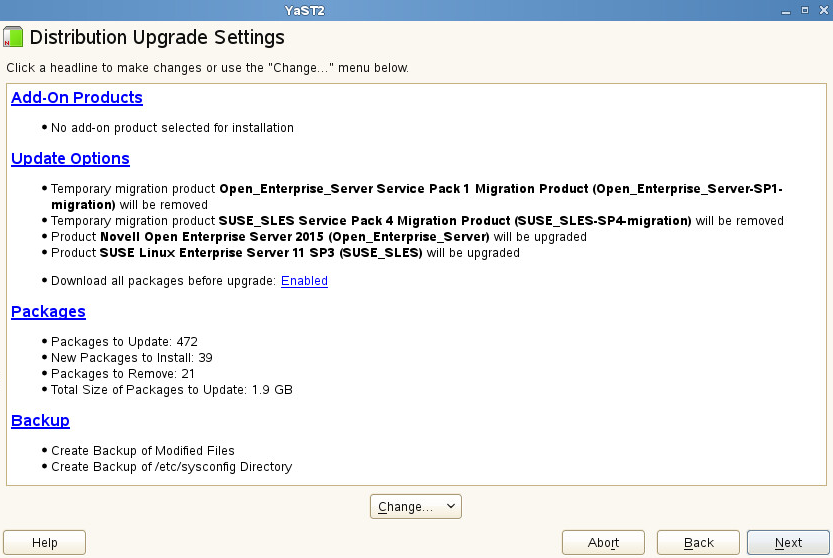Screen dimensions: 833x558
Task: Open the Add-On Products headline
Action: click(x=77, y=98)
